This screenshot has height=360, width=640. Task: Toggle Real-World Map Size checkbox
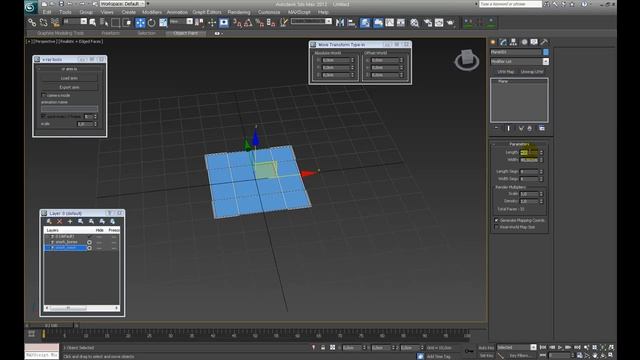coord(496,227)
